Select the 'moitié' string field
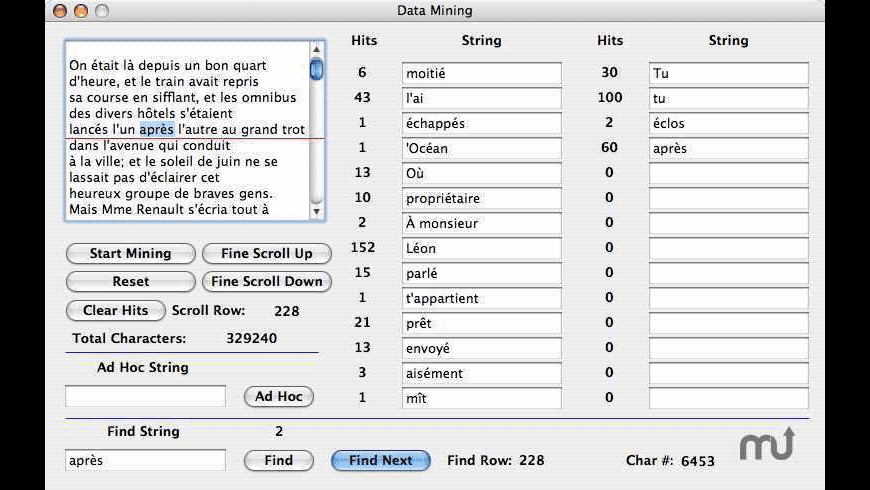The width and height of the screenshot is (870, 490). tap(481, 74)
